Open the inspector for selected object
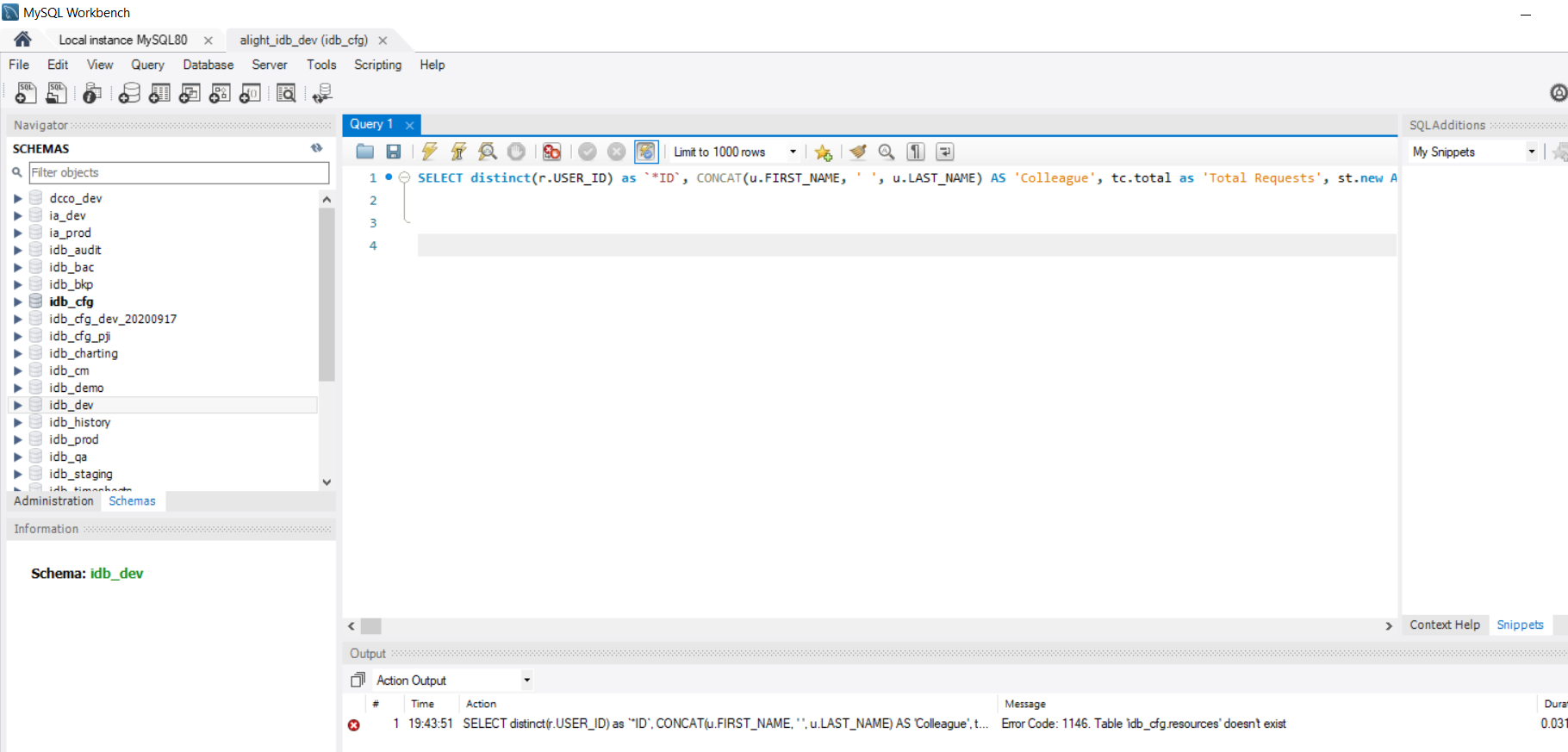This screenshot has height=752, width=1568. coord(92,93)
